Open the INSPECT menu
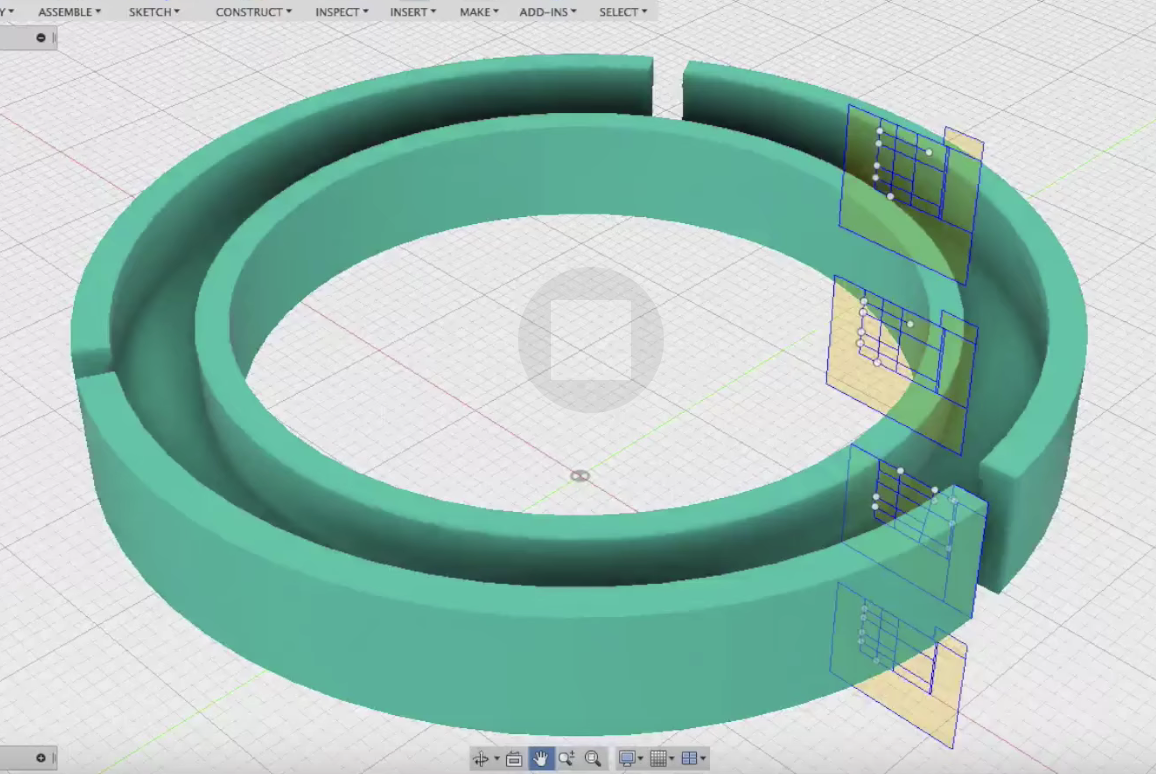The height and width of the screenshot is (774, 1156). click(339, 11)
